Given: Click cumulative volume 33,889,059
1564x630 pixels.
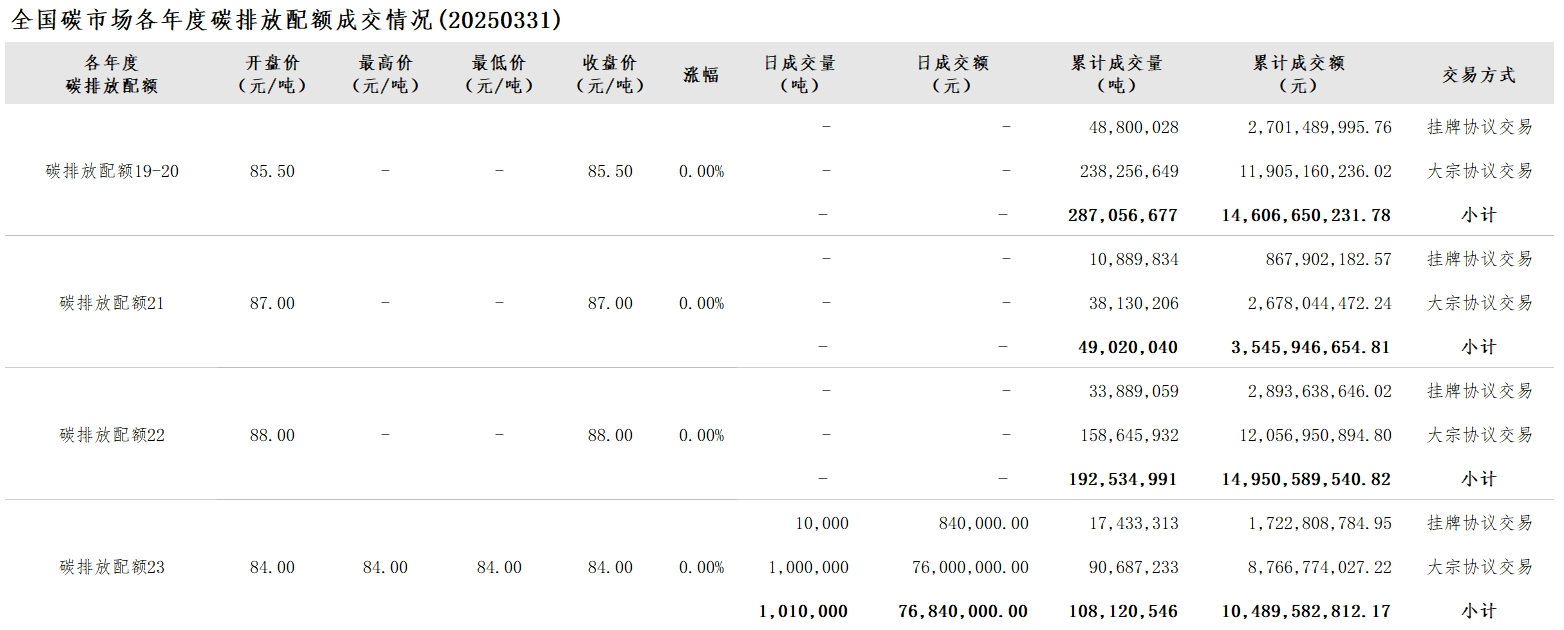Looking at the screenshot, I should coord(1134,391).
